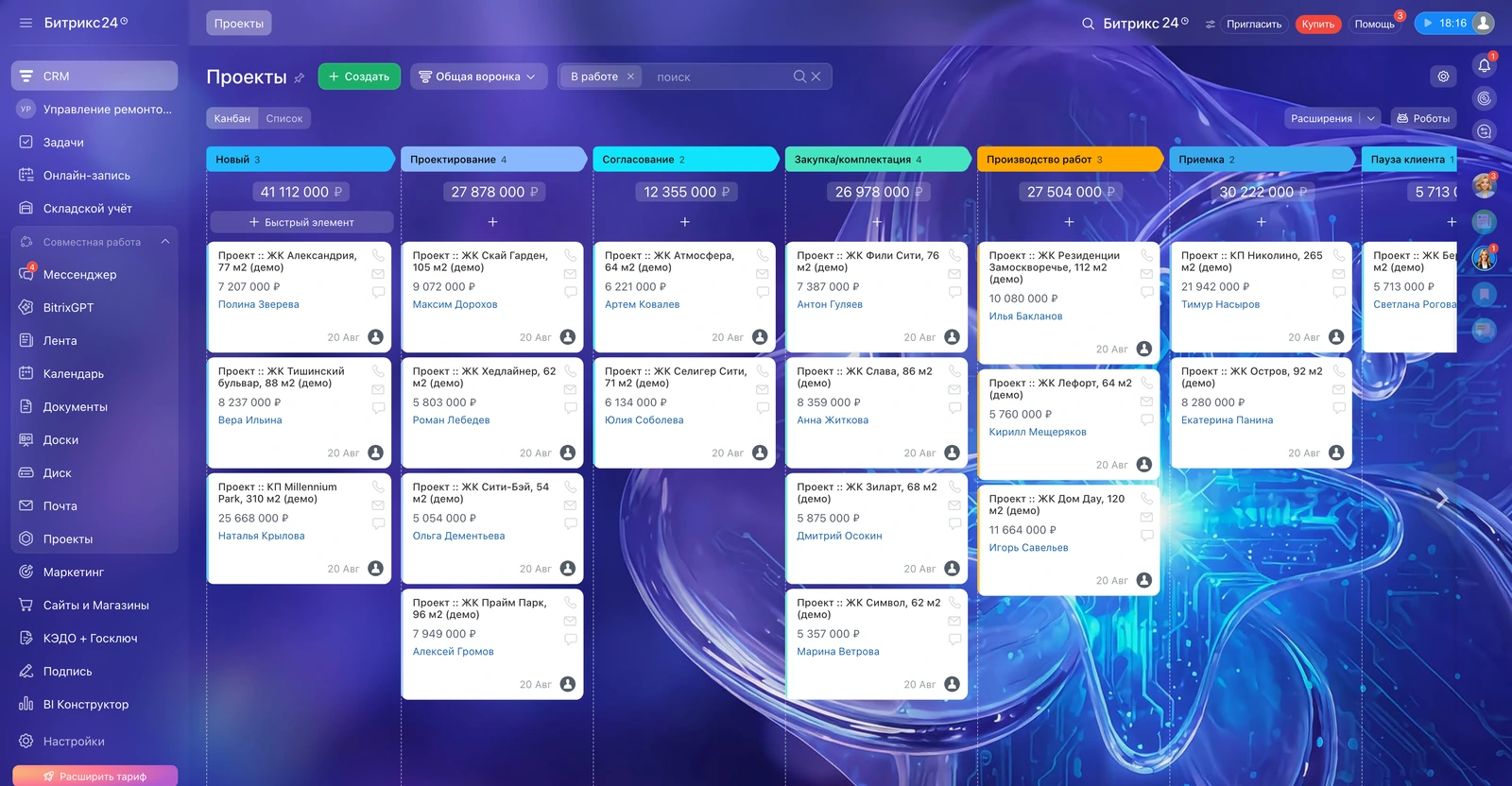The image size is (1512, 786).
Task: Click email icon on ЖК Скай Гарден card
Action: click(570, 274)
